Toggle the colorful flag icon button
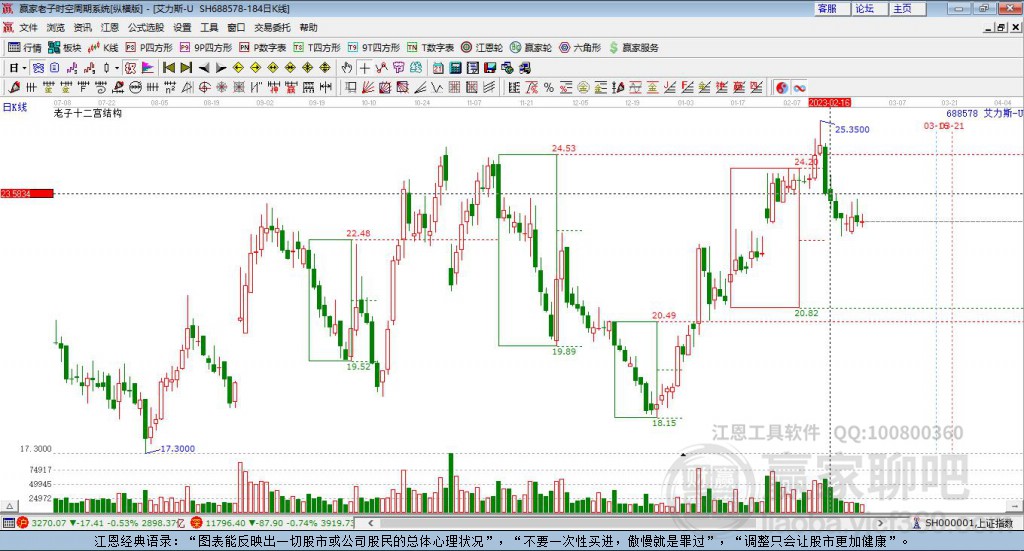Image resolution: width=1024 pixels, height=551 pixels. (x=148, y=68)
